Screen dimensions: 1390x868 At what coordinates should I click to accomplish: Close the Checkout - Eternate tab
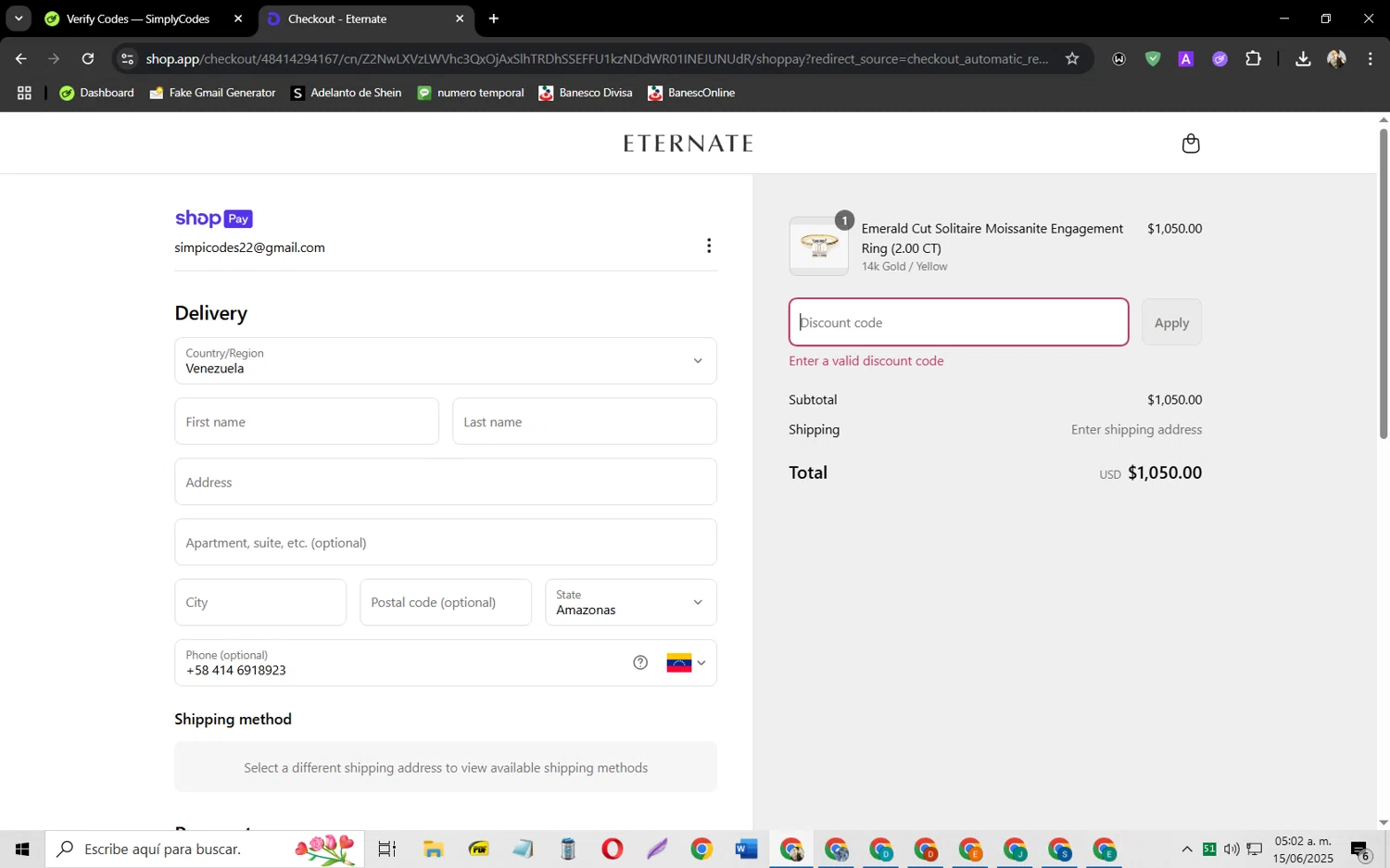[x=460, y=19]
